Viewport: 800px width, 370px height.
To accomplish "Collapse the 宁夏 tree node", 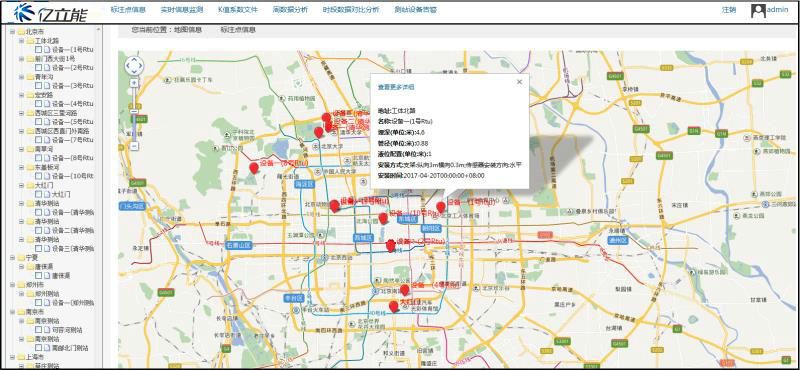I will click(x=13, y=258).
